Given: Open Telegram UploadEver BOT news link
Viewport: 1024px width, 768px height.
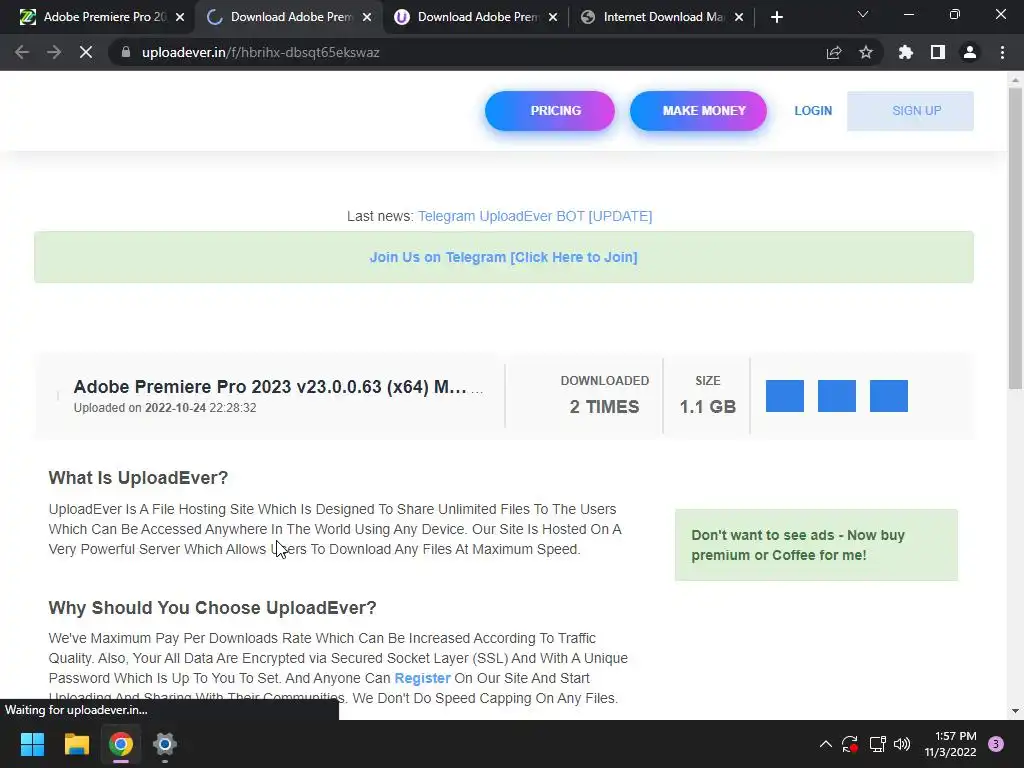Looking at the screenshot, I should pyautogui.click(x=535, y=216).
